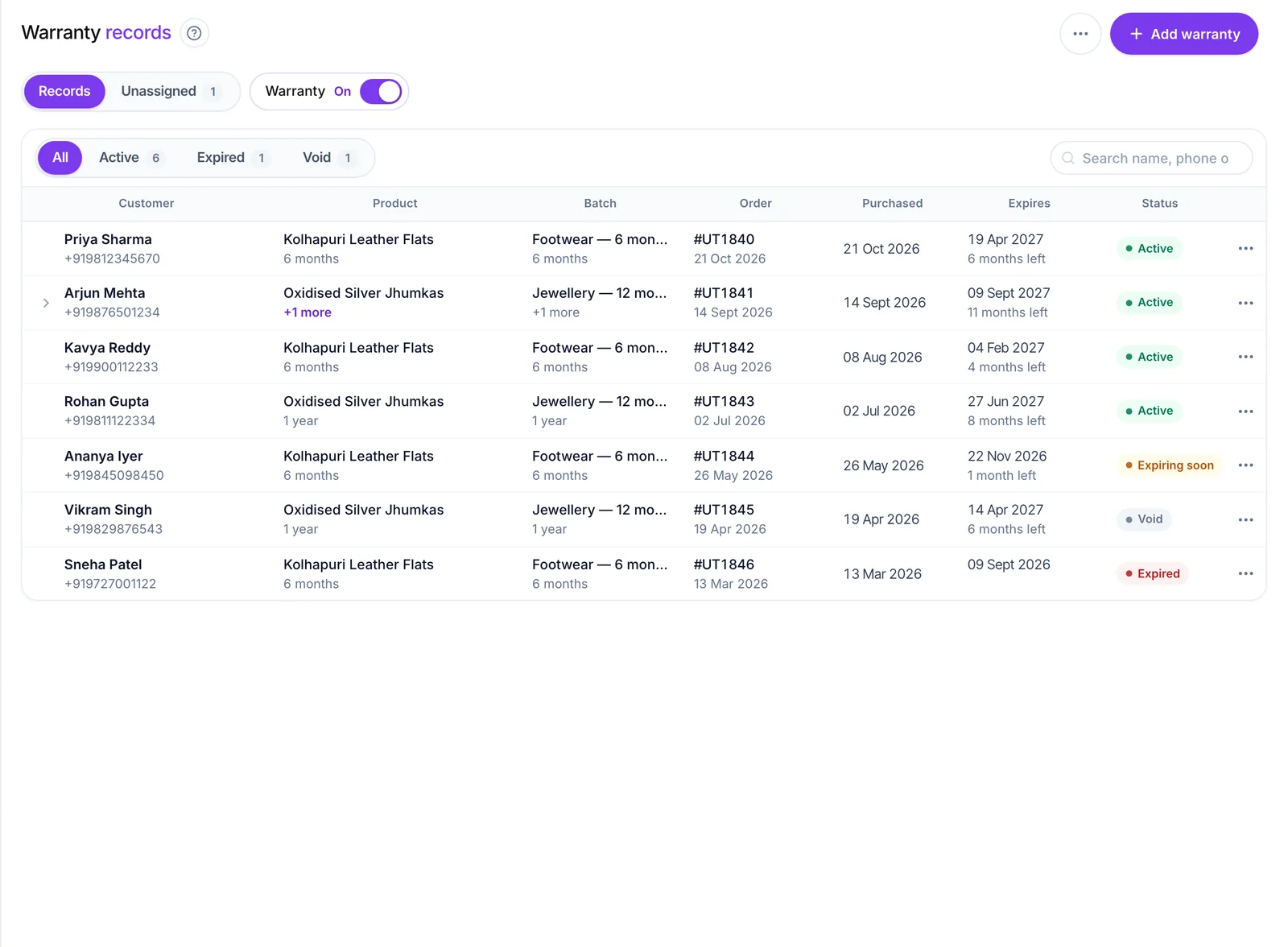Select customer name Kavya Reddy
The width and height of the screenshot is (1288, 947).
tap(107, 348)
